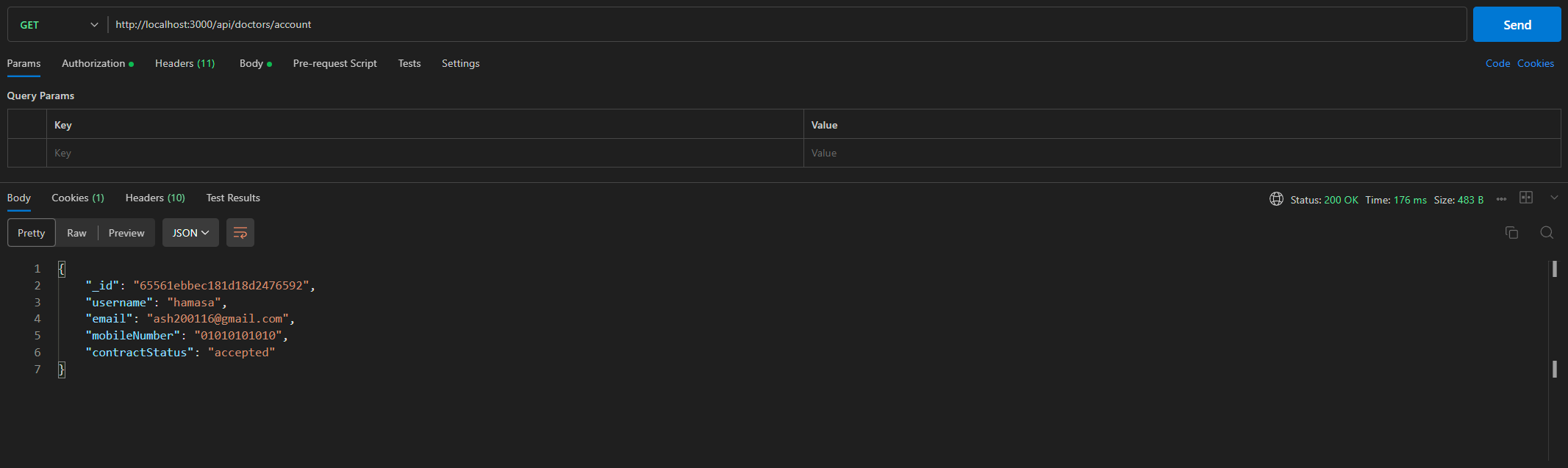Select the response Body tab
This screenshot has width=1568, height=468.
pos(19,198)
